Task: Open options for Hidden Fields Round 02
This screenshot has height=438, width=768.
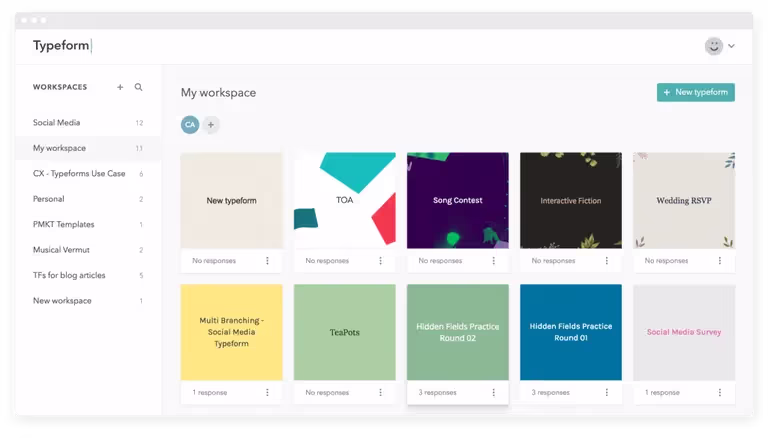Action: 494,392
